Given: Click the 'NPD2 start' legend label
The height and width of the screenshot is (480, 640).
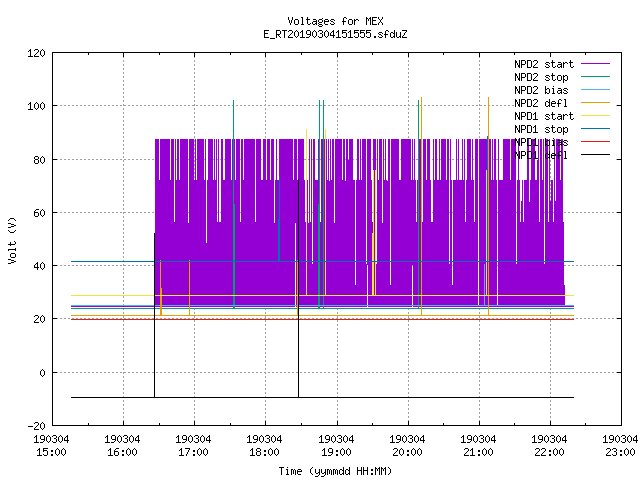Looking at the screenshot, I should pos(544,64).
